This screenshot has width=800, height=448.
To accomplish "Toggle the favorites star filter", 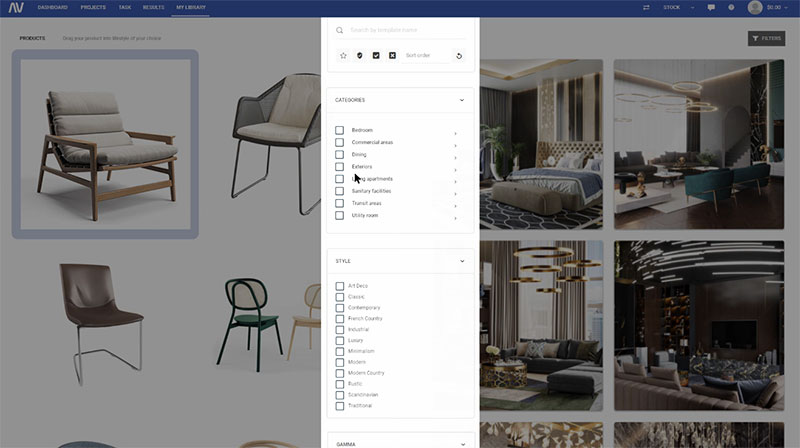I will (x=343, y=56).
